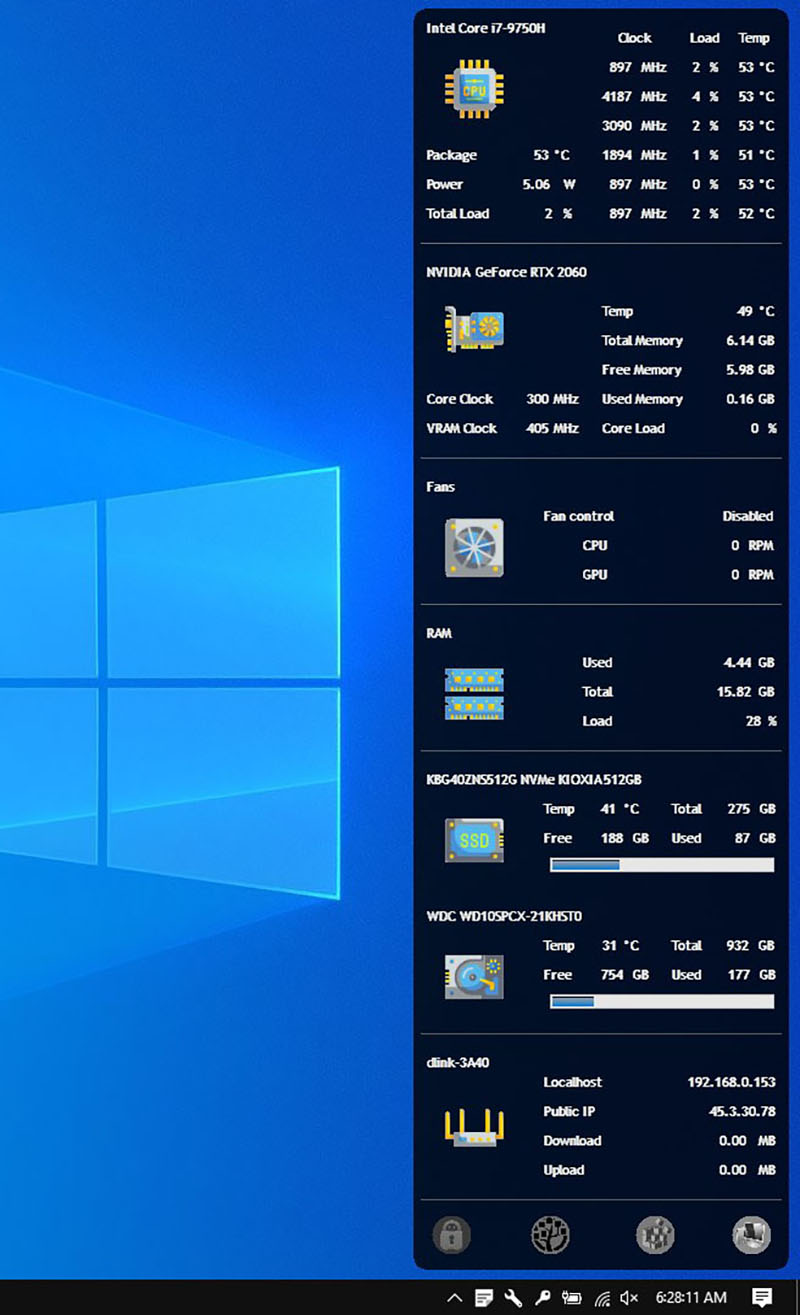This screenshot has height=1315, width=800.
Task: Open the computer monitor shortcut in dock
Action: pos(751,1235)
